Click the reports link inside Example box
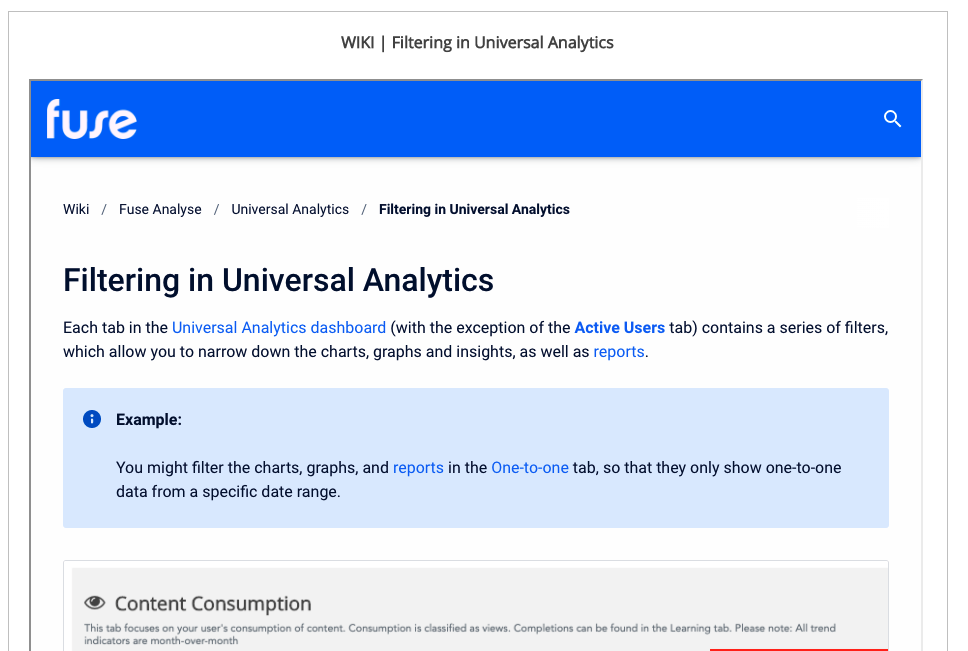 pos(418,467)
